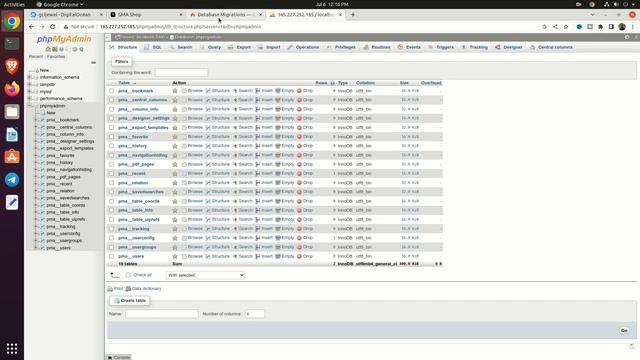Image resolution: width=640 pixels, height=360 pixels.
Task: Click the phpMyAdmin home icon
Action: 48,49
